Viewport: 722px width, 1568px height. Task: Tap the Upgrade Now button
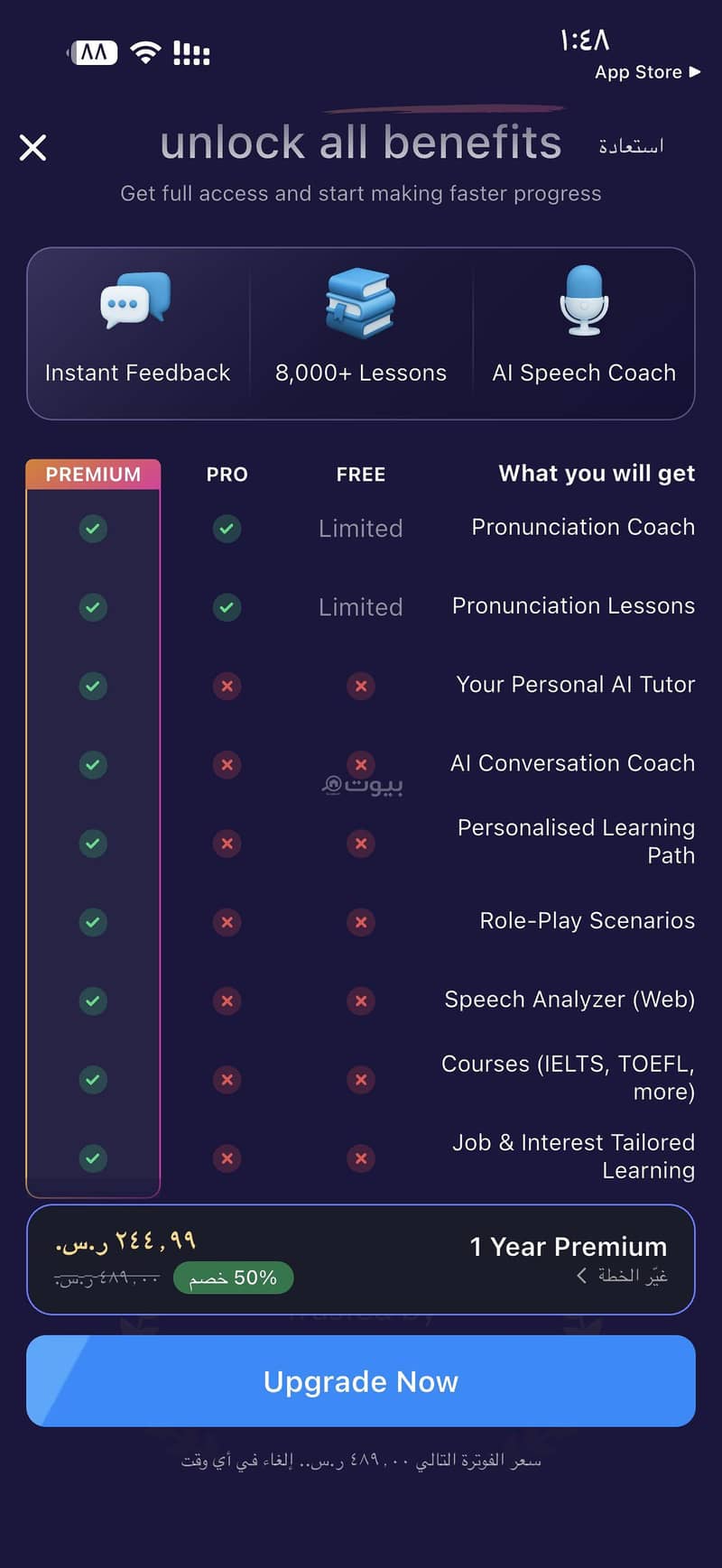coord(361,1381)
